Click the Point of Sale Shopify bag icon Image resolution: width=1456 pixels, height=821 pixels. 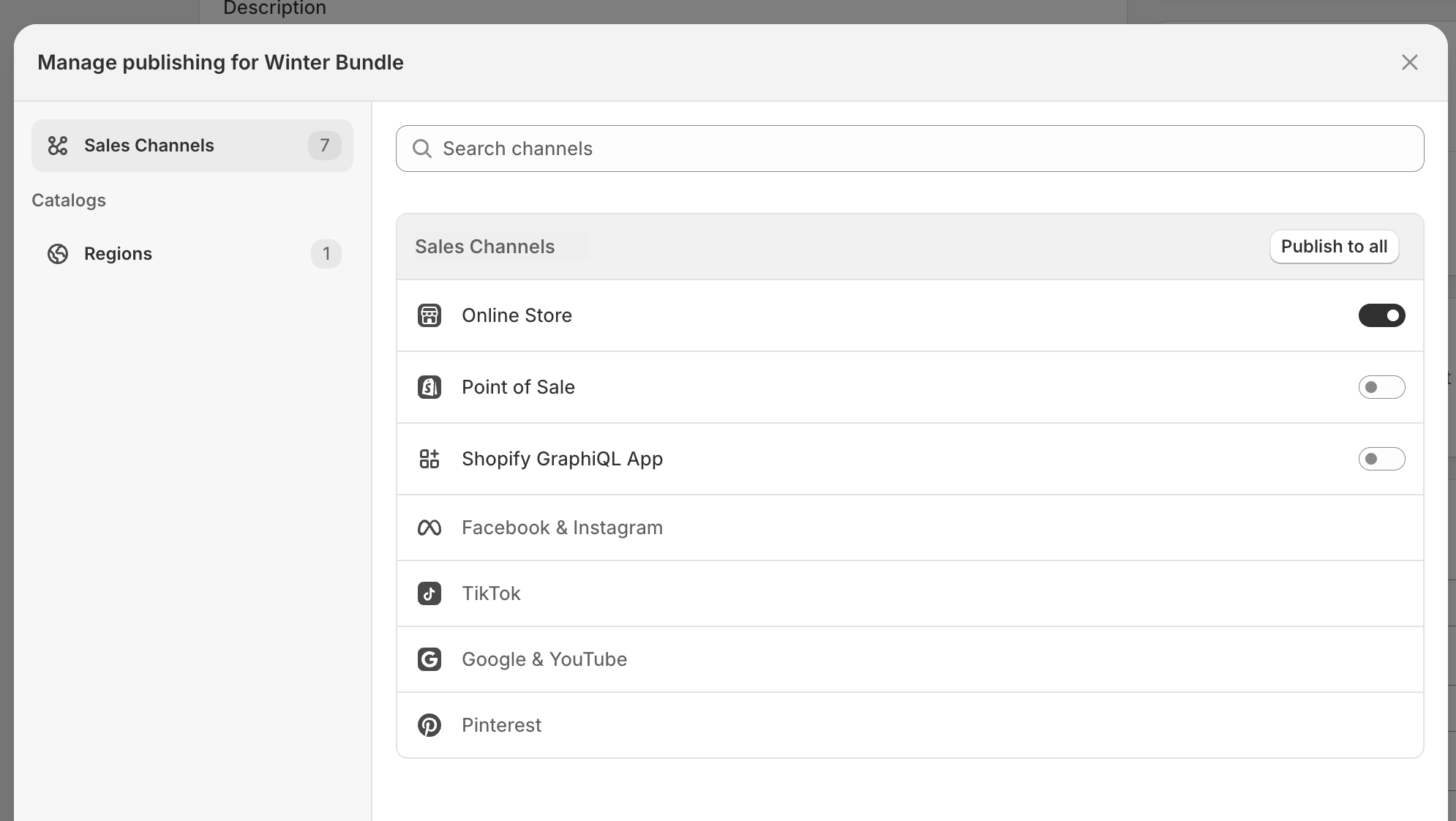click(x=429, y=387)
